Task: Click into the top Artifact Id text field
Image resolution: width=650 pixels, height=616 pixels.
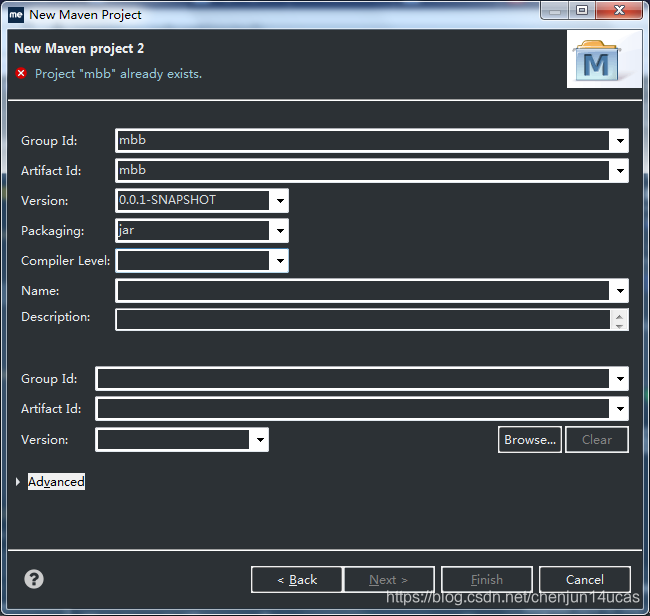Action: (x=363, y=170)
